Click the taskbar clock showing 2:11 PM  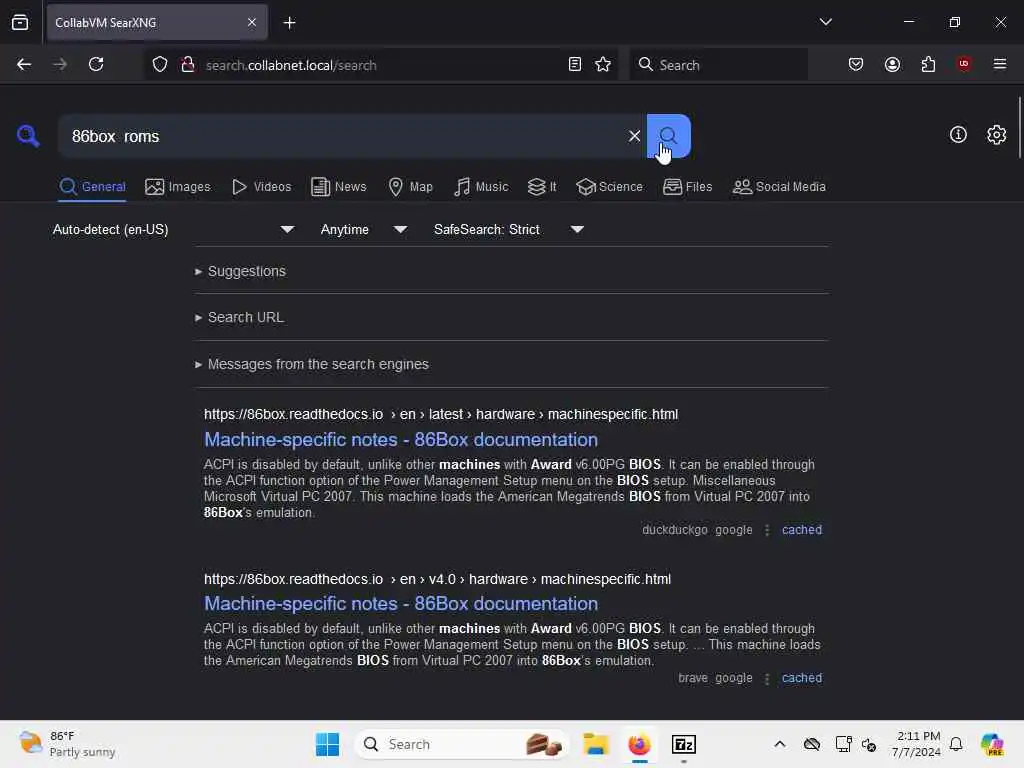(916, 744)
